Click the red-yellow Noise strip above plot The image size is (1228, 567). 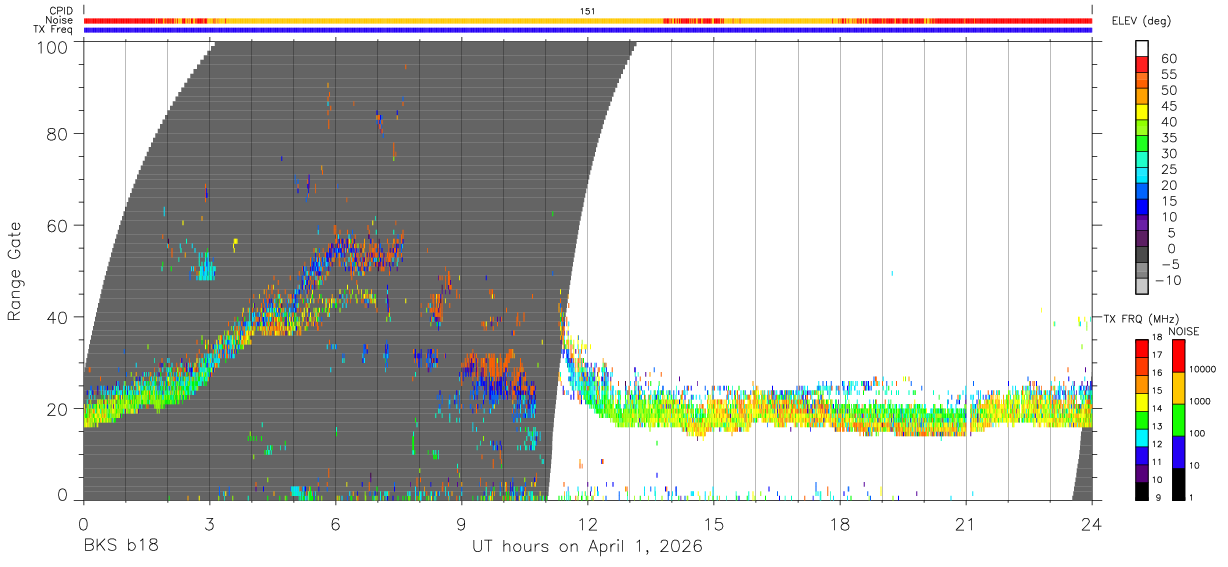(x=588, y=20)
